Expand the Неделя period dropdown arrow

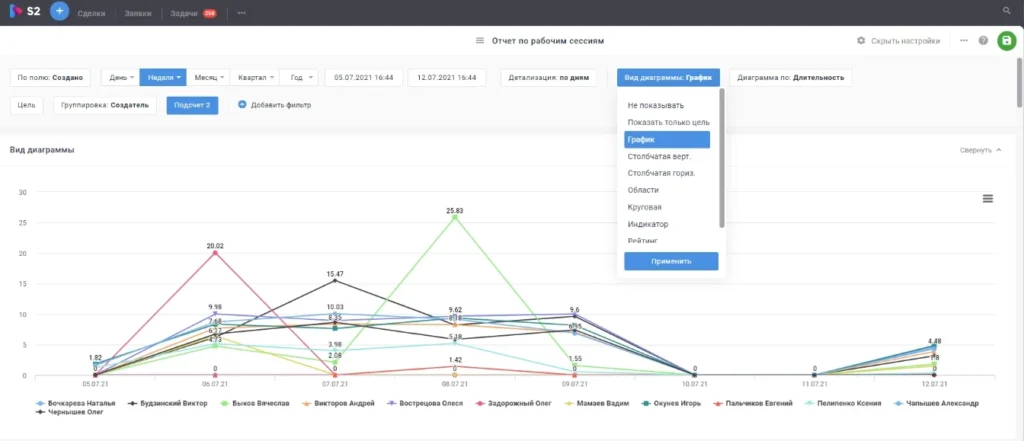[178, 78]
